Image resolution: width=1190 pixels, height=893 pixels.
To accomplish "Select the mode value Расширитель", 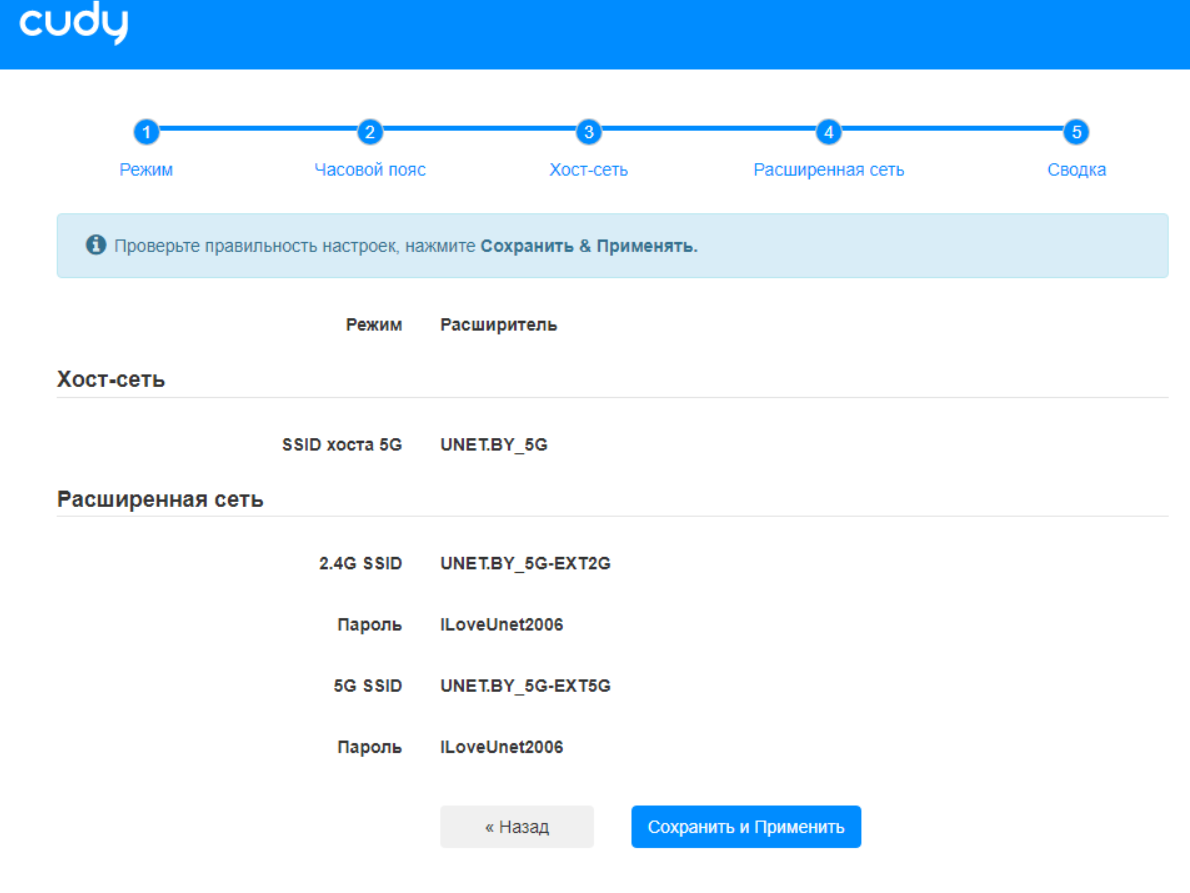I will coord(499,325).
